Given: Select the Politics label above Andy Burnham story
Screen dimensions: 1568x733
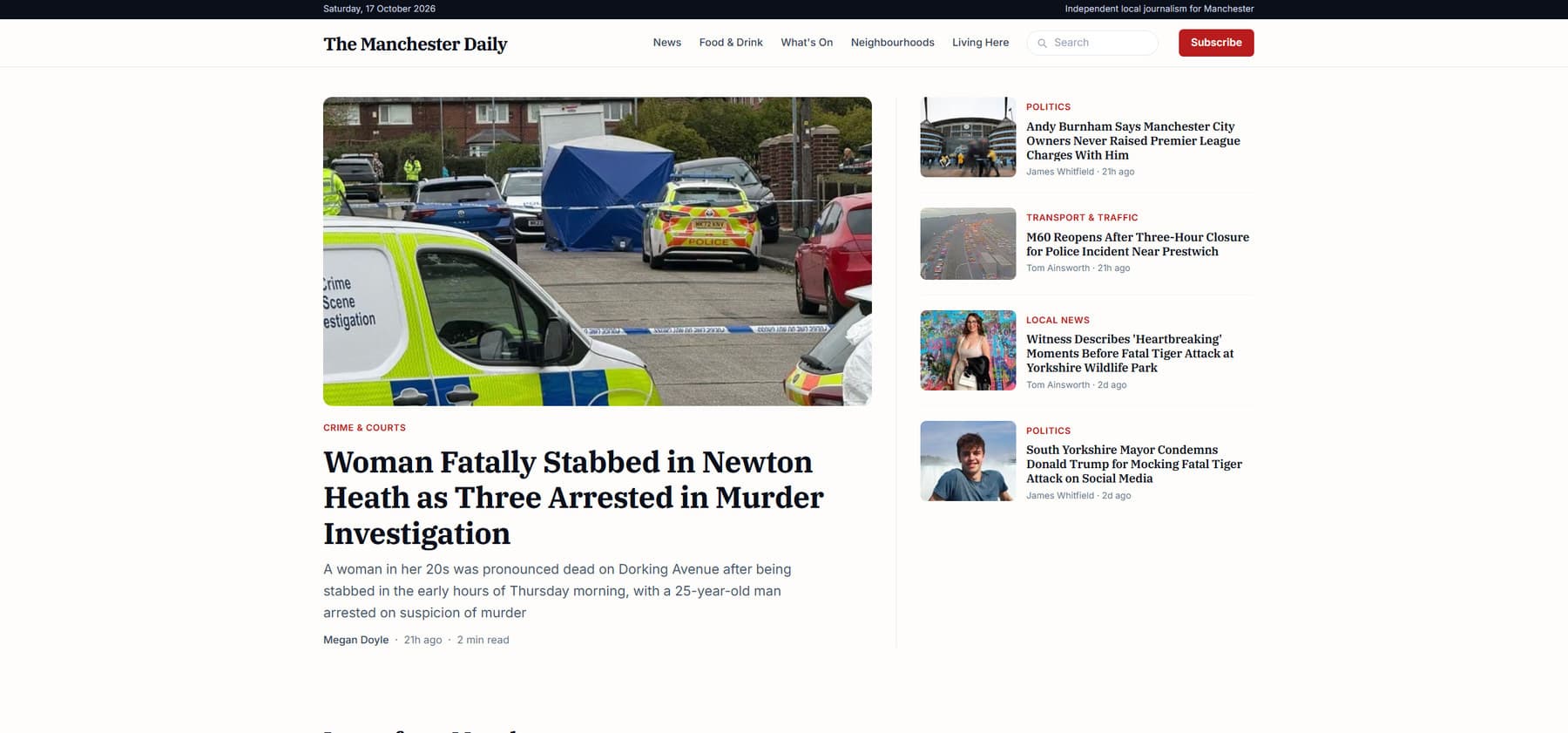Looking at the screenshot, I should (1048, 107).
